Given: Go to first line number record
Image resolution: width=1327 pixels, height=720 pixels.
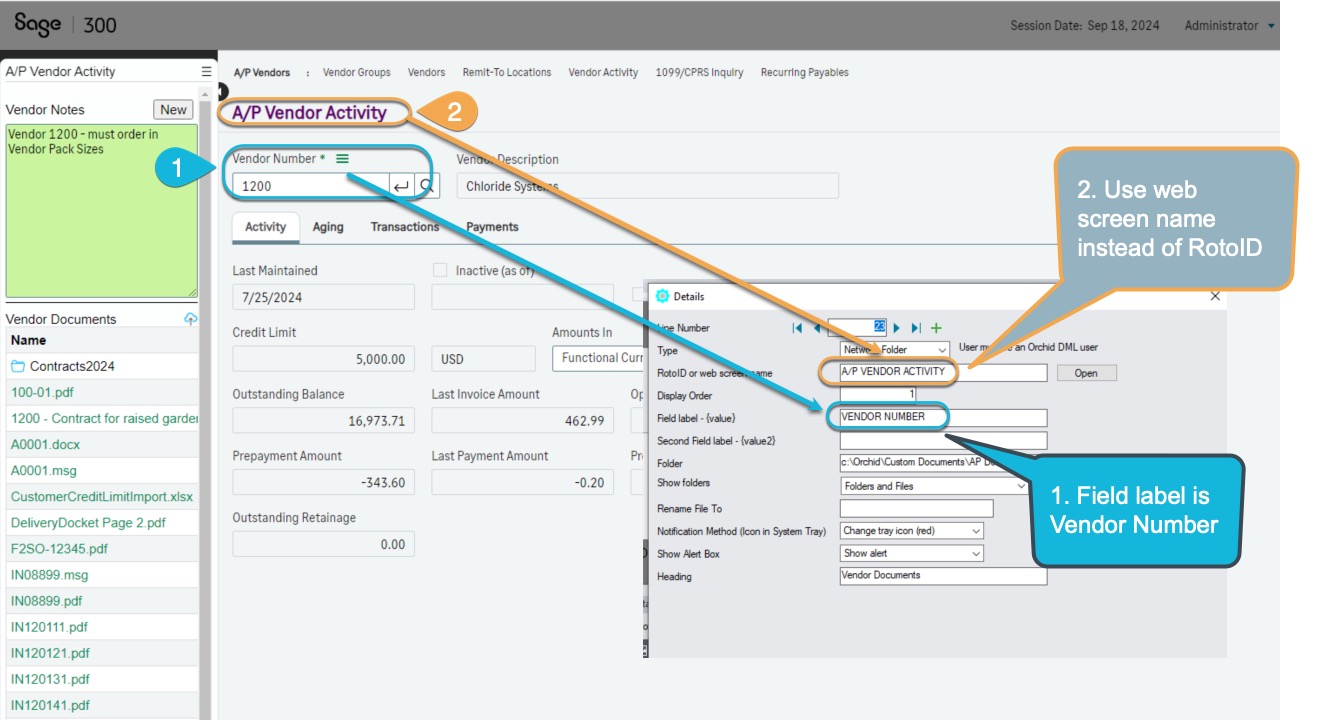Looking at the screenshot, I should [797, 328].
